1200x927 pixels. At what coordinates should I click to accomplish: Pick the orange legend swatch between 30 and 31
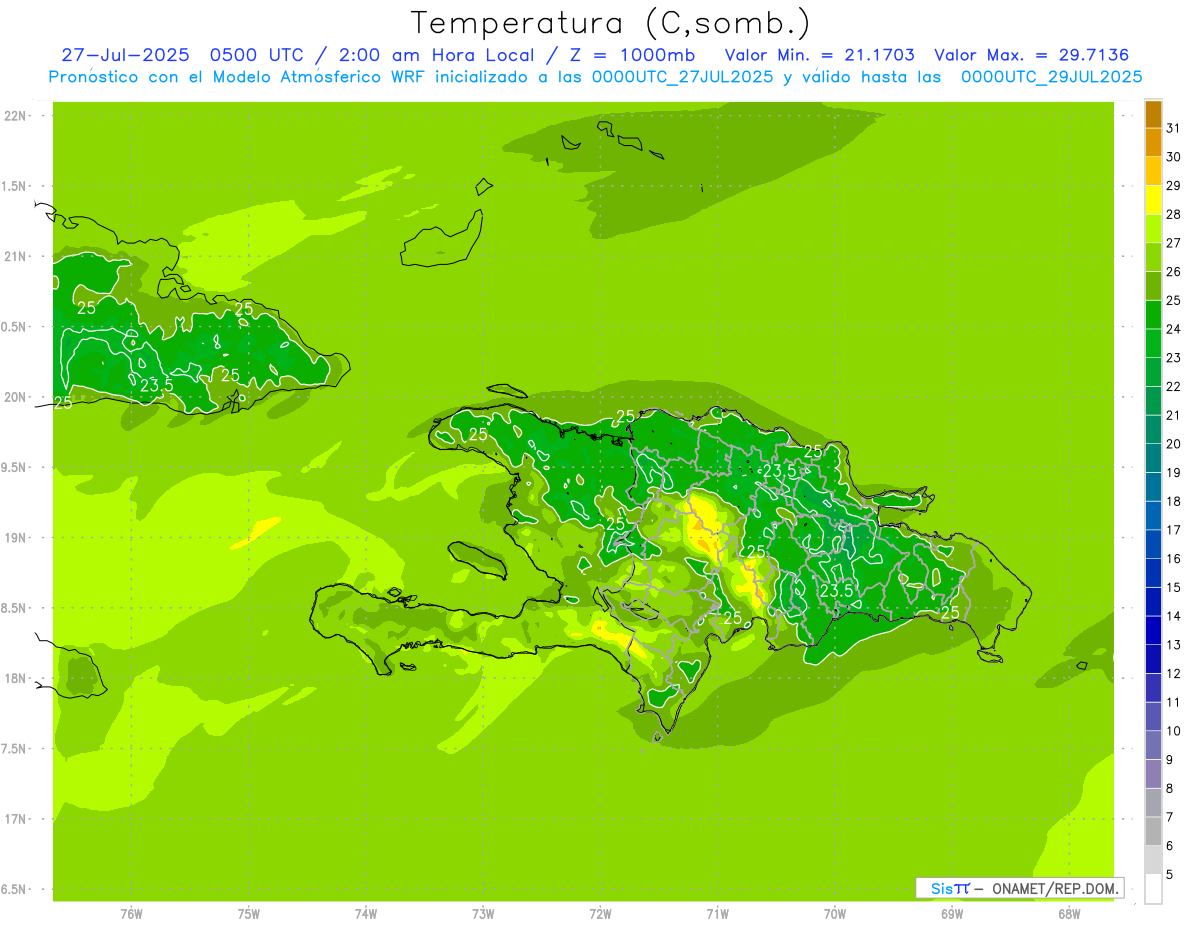point(1153,142)
